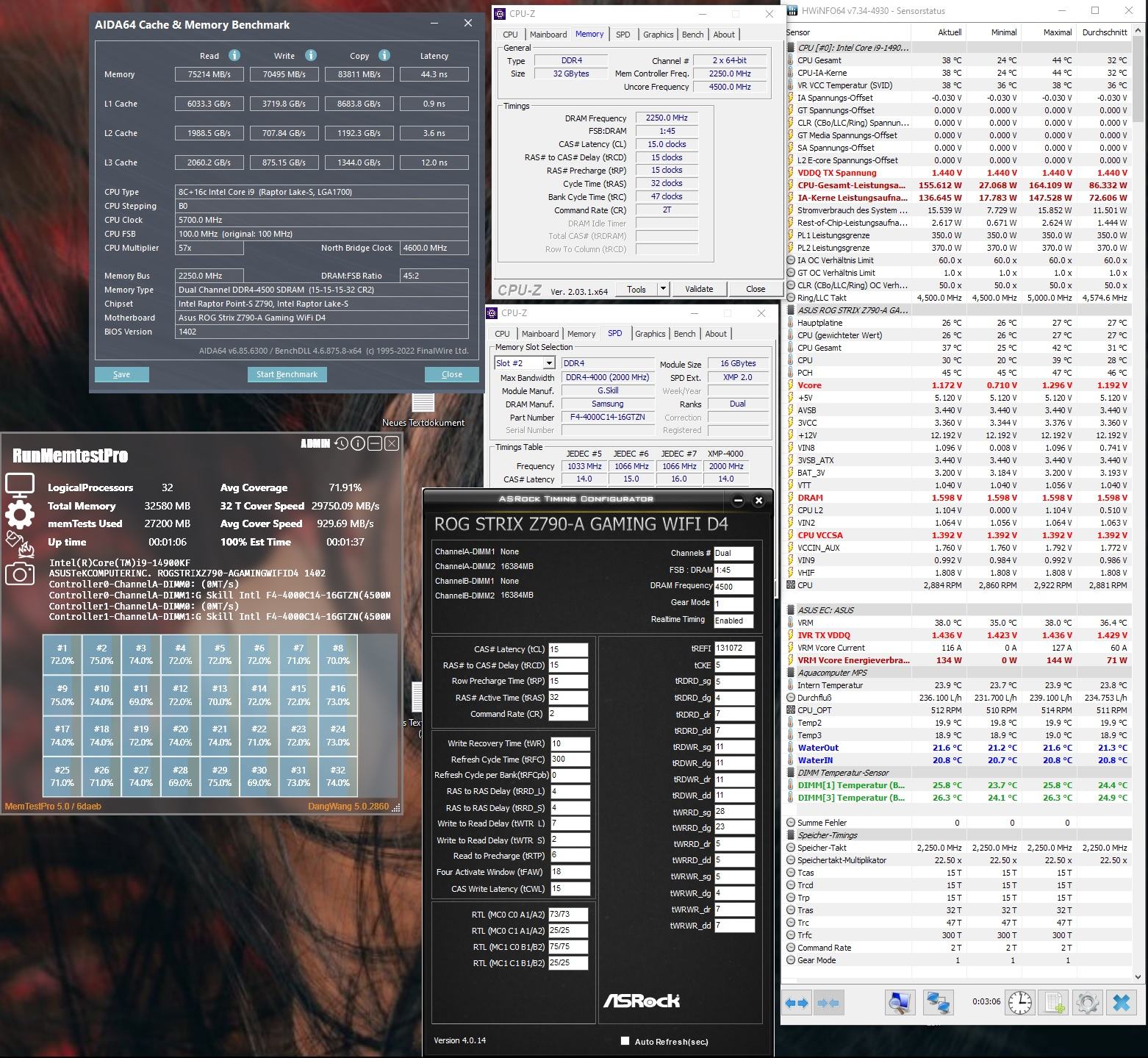1148x1058 pixels.
Task: Minimize ASRock Timing Configurator window
Action: (x=738, y=501)
